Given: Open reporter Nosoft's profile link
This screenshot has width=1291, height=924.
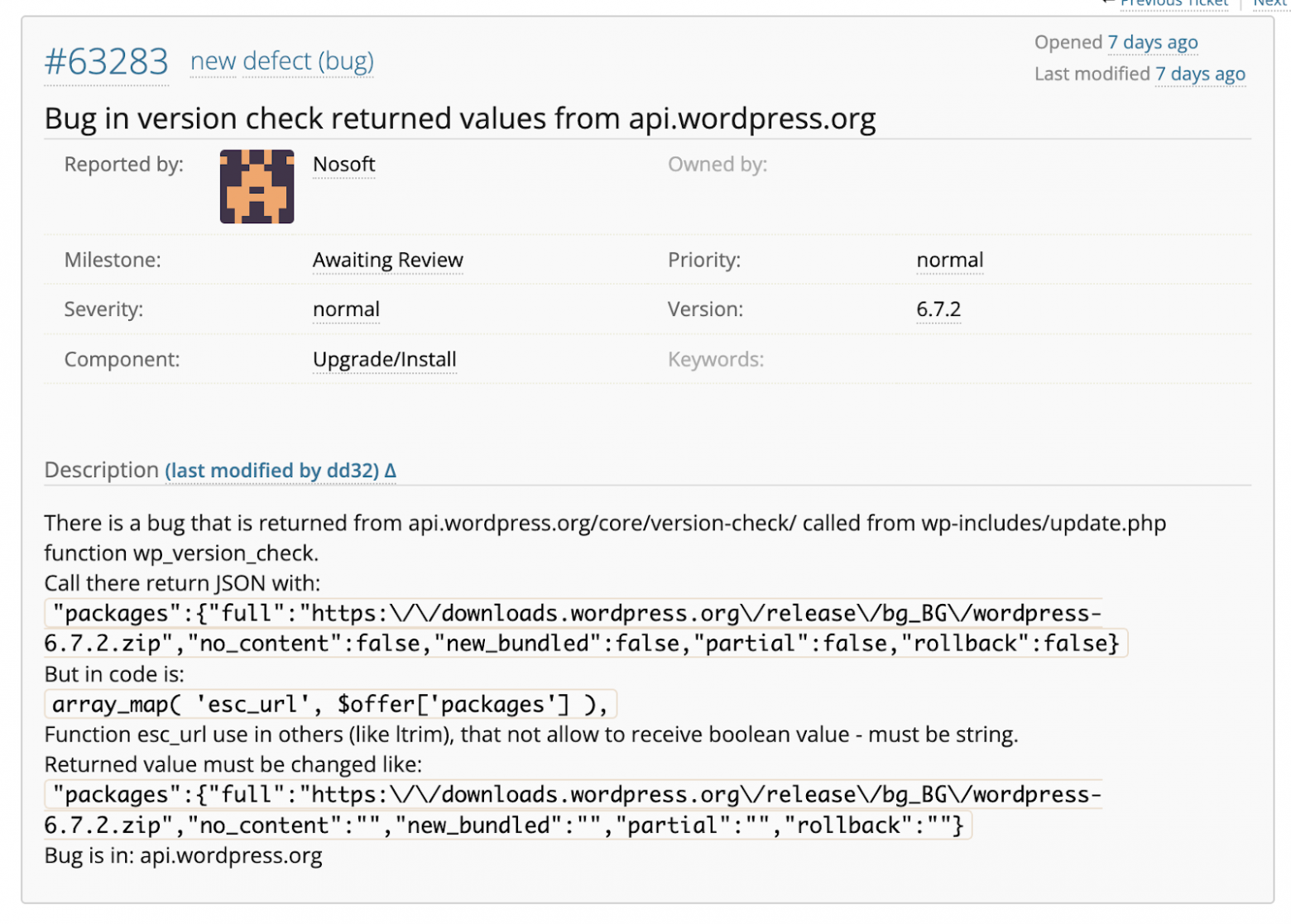Looking at the screenshot, I should [343, 165].
